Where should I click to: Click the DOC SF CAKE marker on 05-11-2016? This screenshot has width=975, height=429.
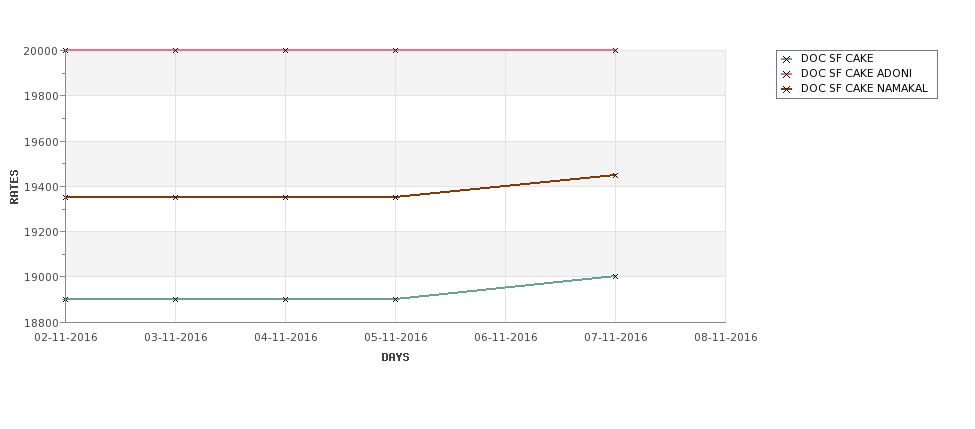point(395,299)
